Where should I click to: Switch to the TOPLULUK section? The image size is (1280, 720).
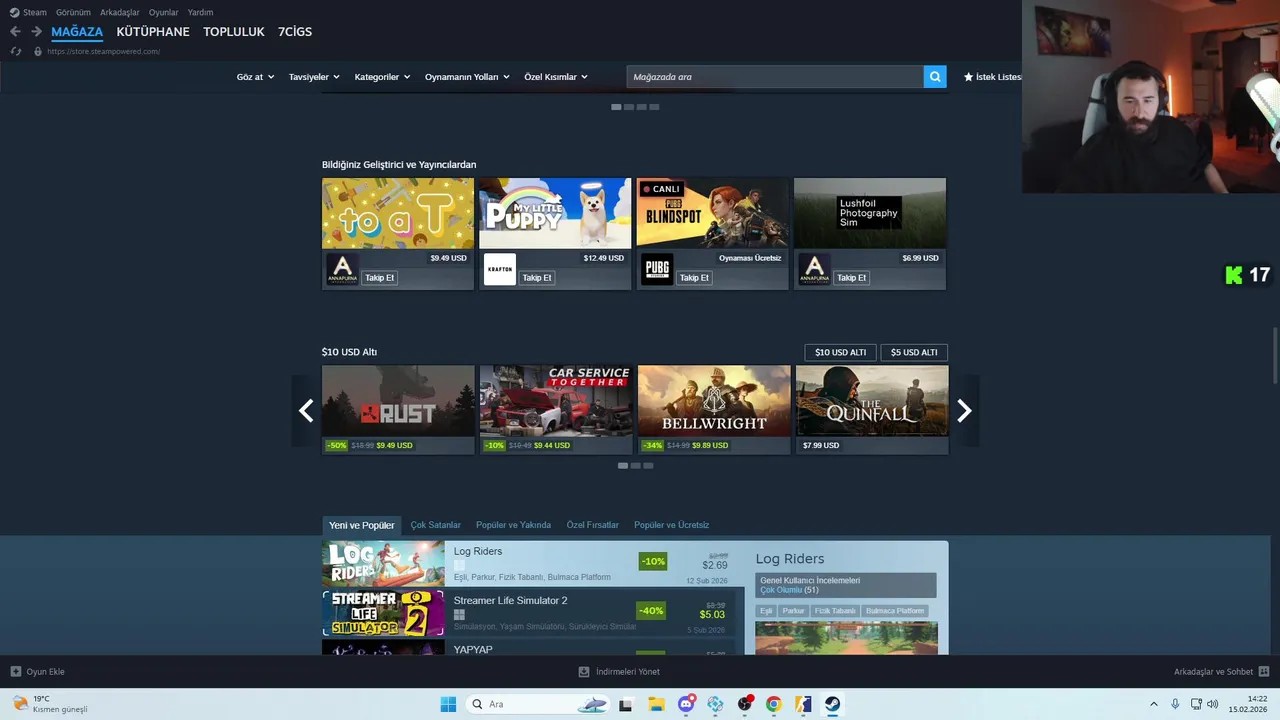(x=234, y=32)
